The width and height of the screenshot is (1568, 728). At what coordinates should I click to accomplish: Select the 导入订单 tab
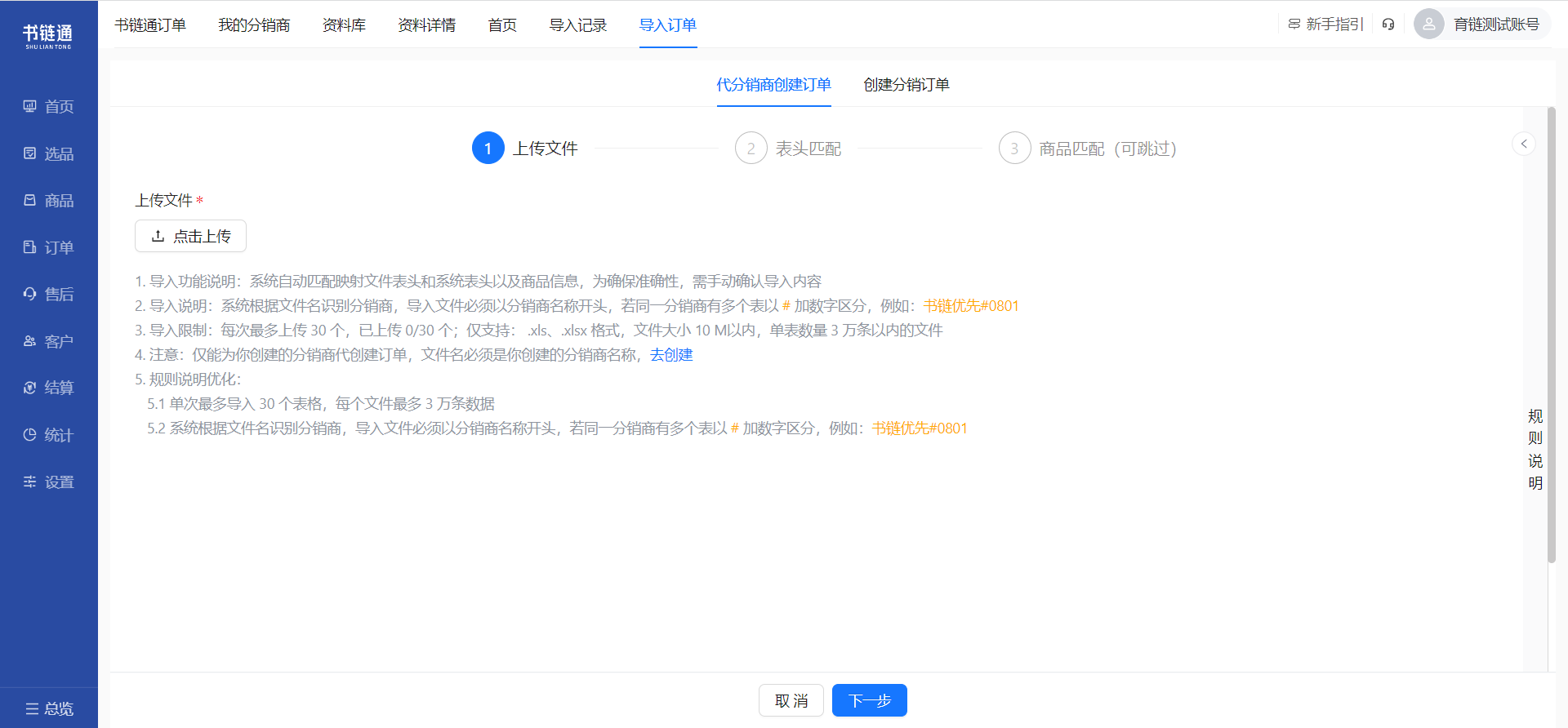coord(668,25)
